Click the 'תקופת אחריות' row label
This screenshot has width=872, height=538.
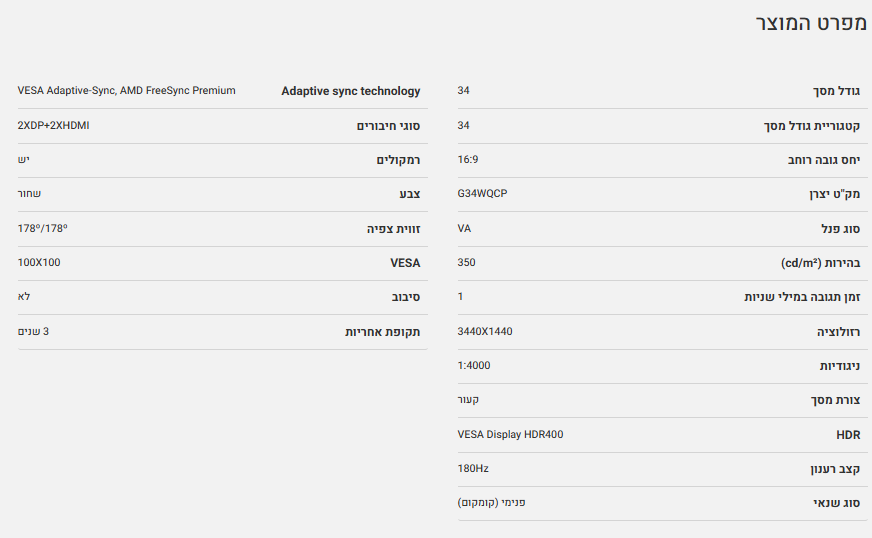coord(383,332)
